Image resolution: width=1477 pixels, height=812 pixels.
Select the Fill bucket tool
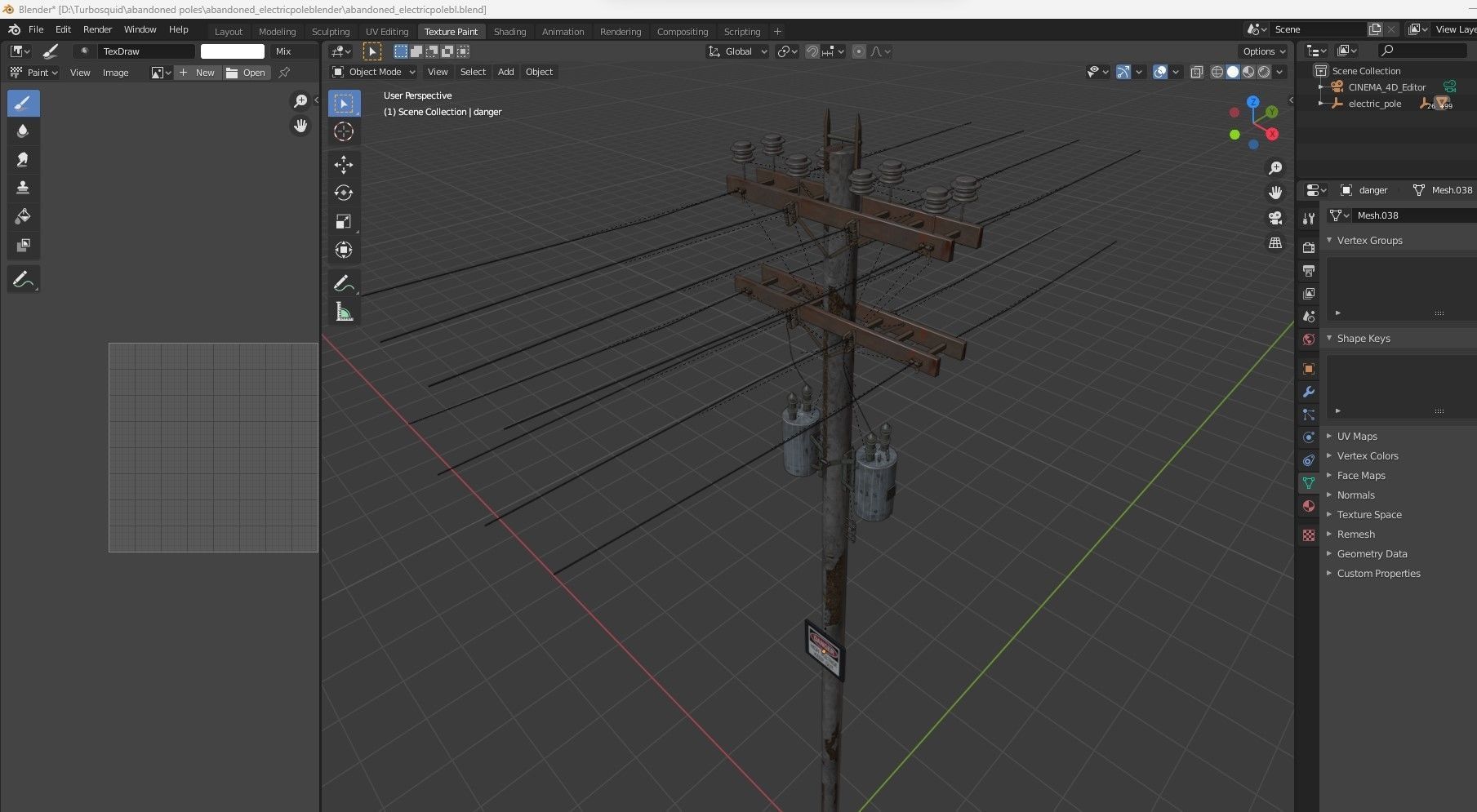[x=23, y=216]
